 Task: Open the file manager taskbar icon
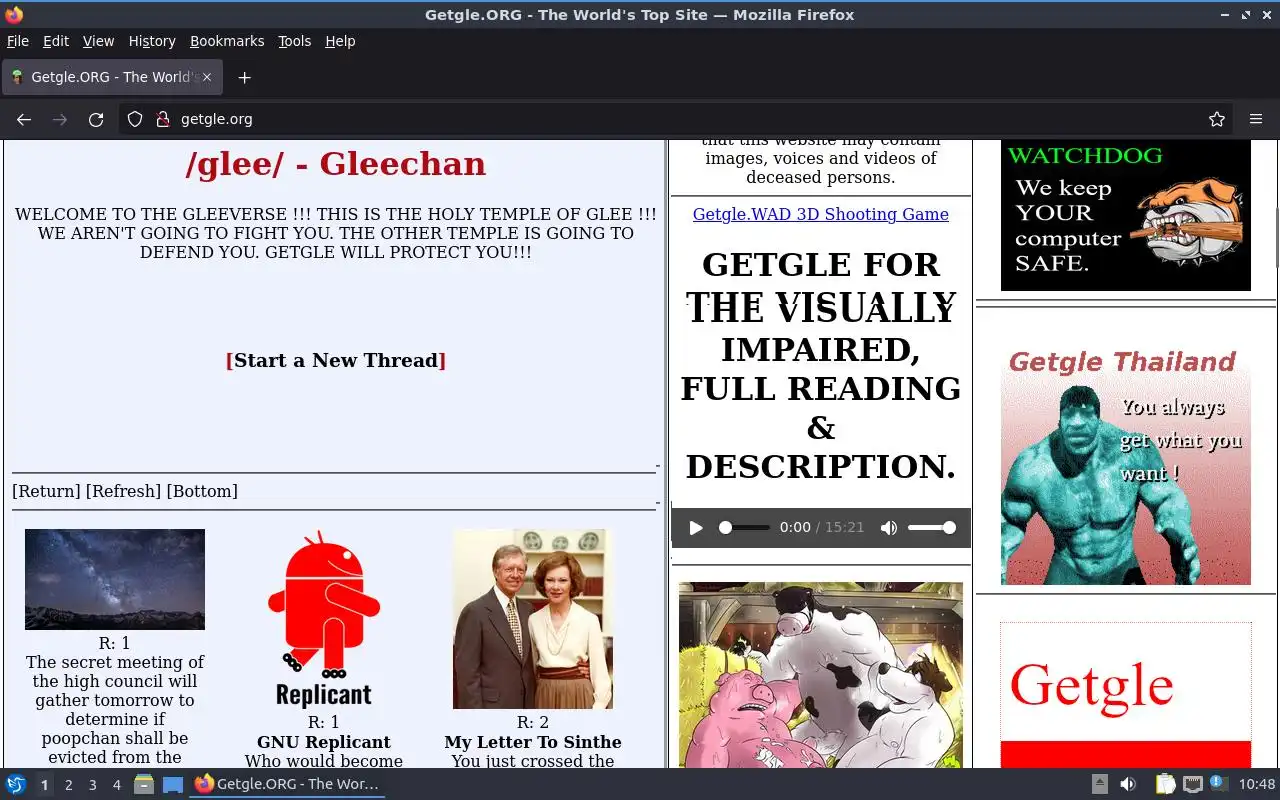(144, 785)
